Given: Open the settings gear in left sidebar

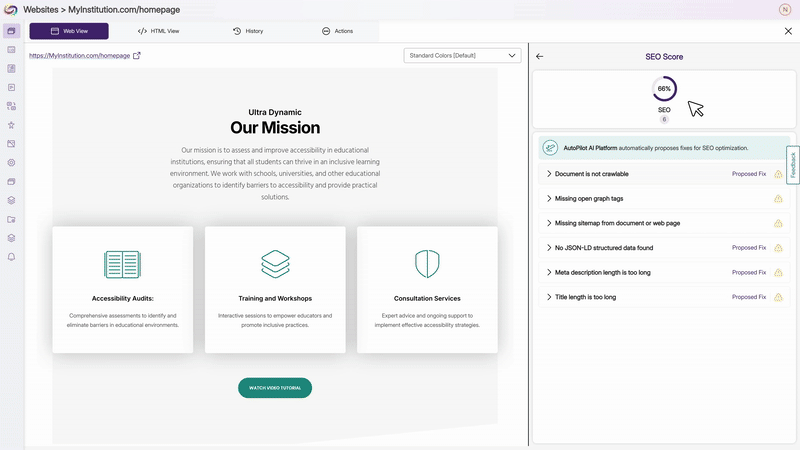Looking at the screenshot, I should click(11, 162).
